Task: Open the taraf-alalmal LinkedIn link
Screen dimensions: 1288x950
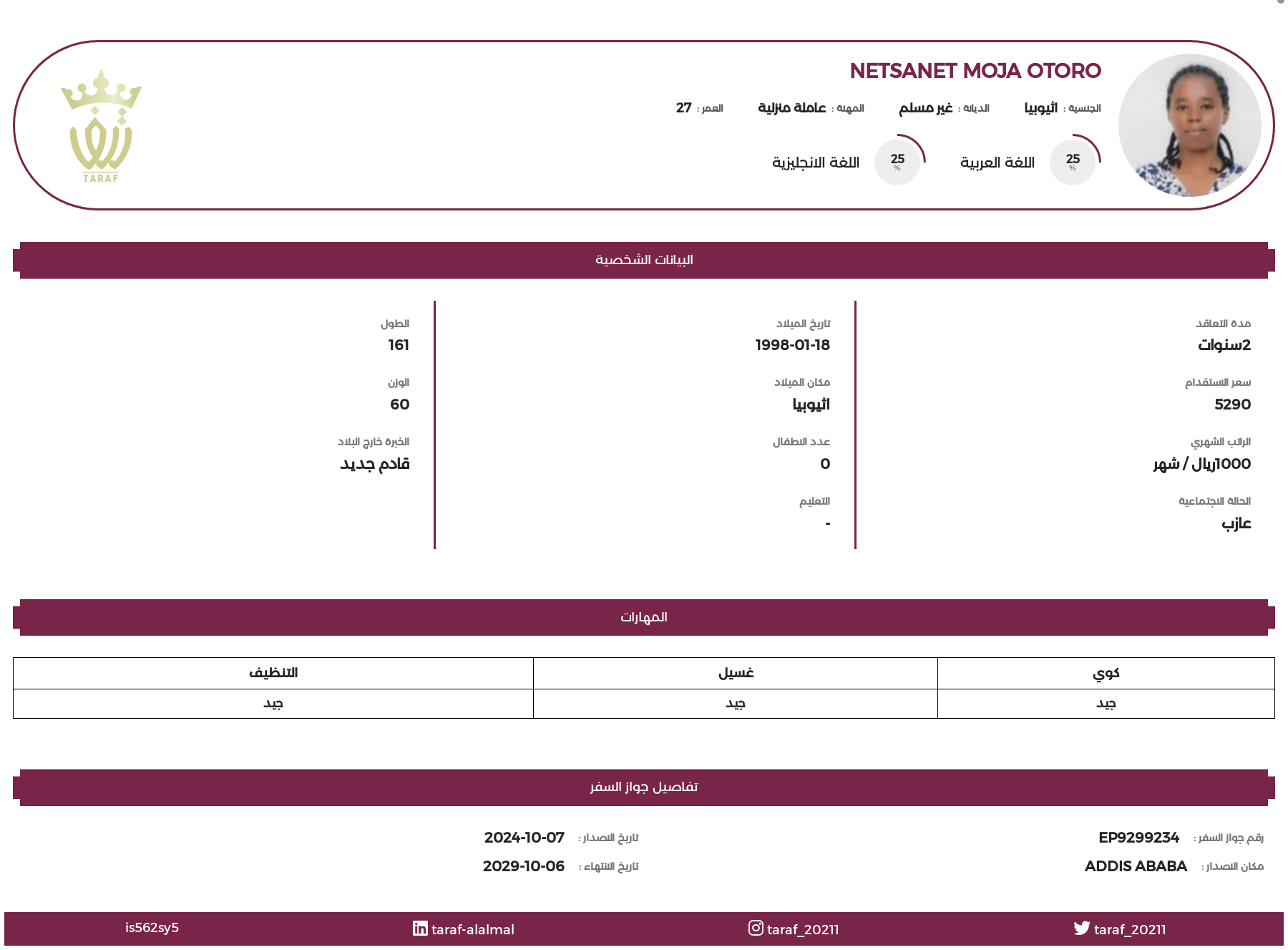Action: click(x=473, y=929)
